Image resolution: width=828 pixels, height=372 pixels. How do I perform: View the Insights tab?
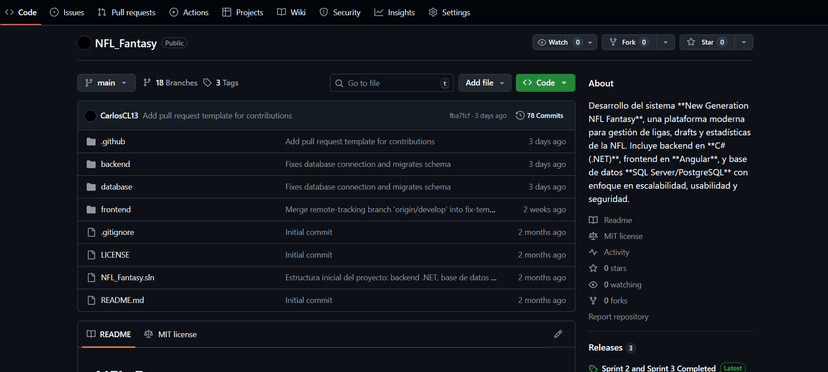tap(394, 12)
